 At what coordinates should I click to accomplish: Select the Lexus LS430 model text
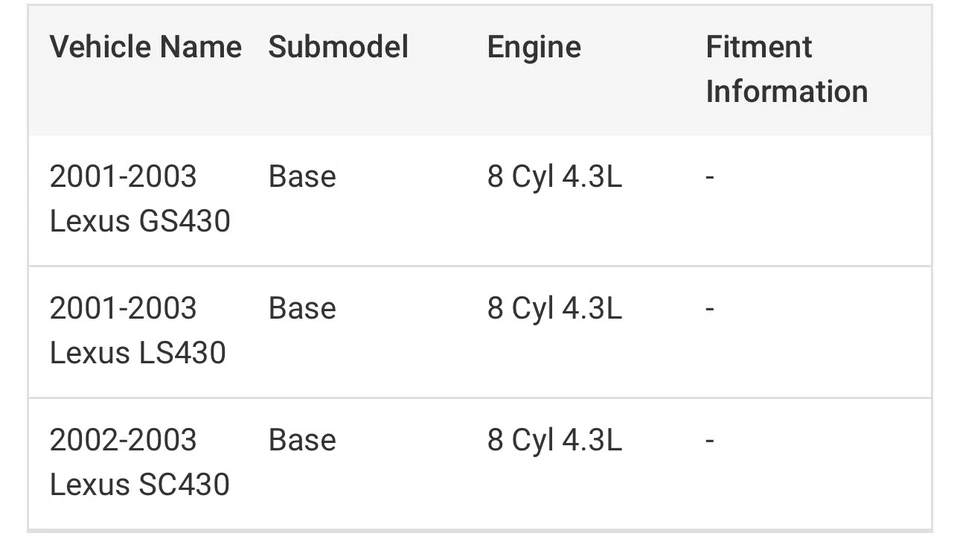(138, 352)
